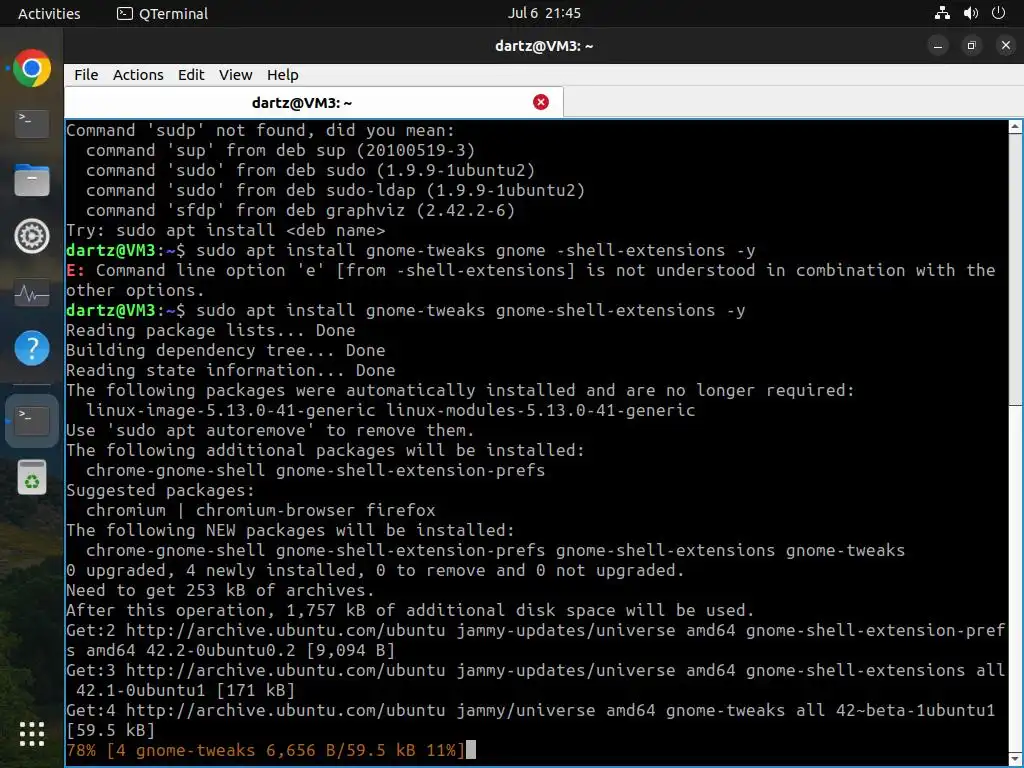Open the File menu
Viewport: 1024px width, 768px height.
tap(86, 74)
